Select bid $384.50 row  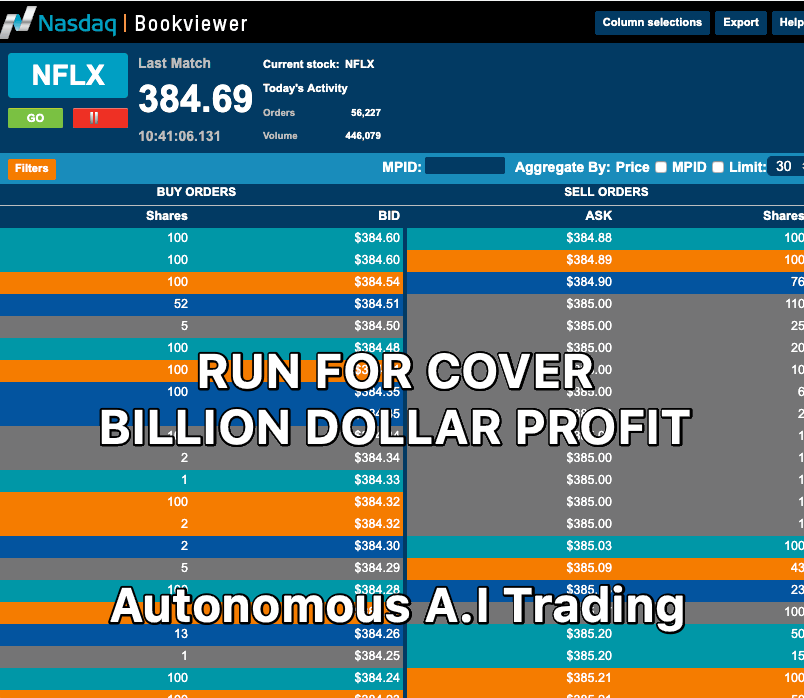202,326
